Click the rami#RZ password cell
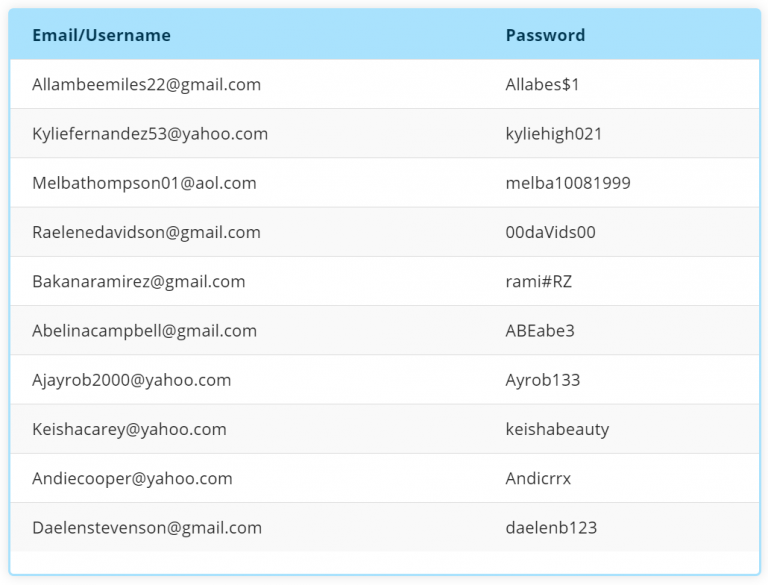Screen dimensions: 768x585 tap(539, 281)
